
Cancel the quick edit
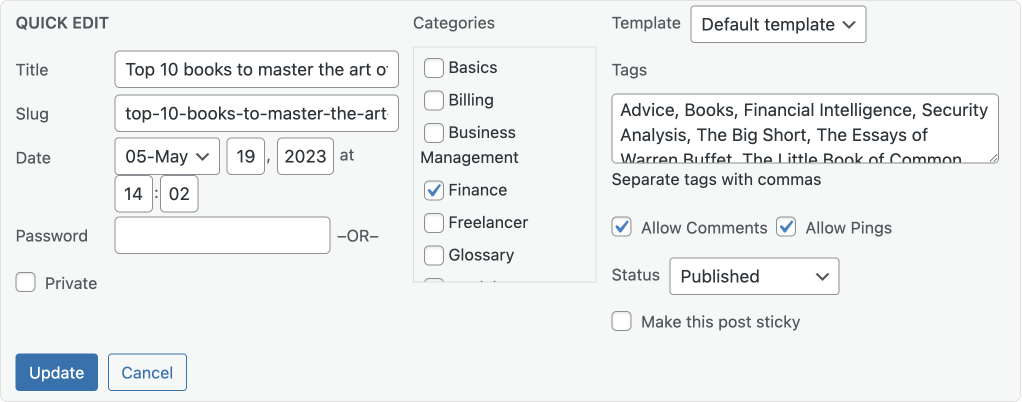pos(147,373)
